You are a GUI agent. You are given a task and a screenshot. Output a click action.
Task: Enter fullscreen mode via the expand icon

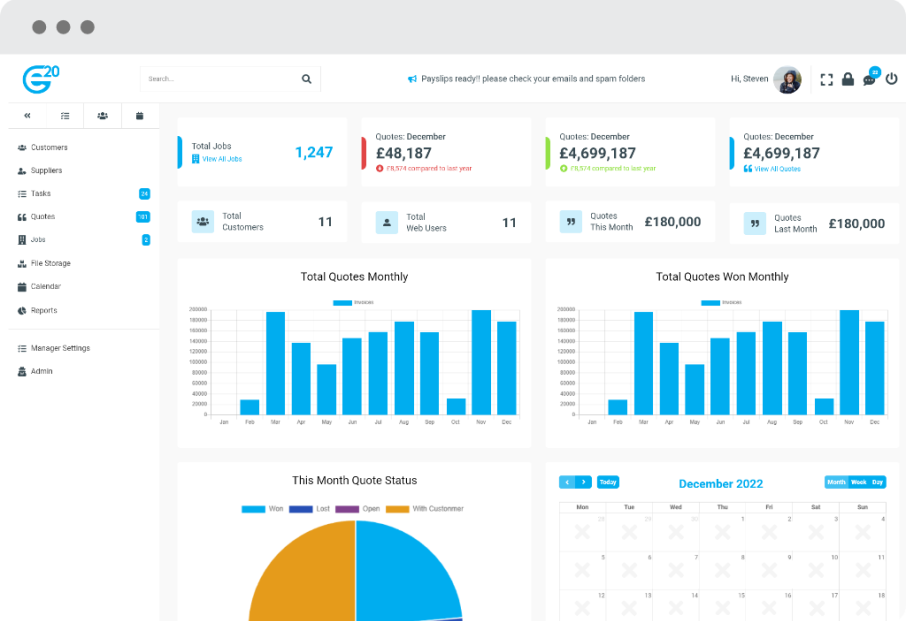click(x=826, y=79)
